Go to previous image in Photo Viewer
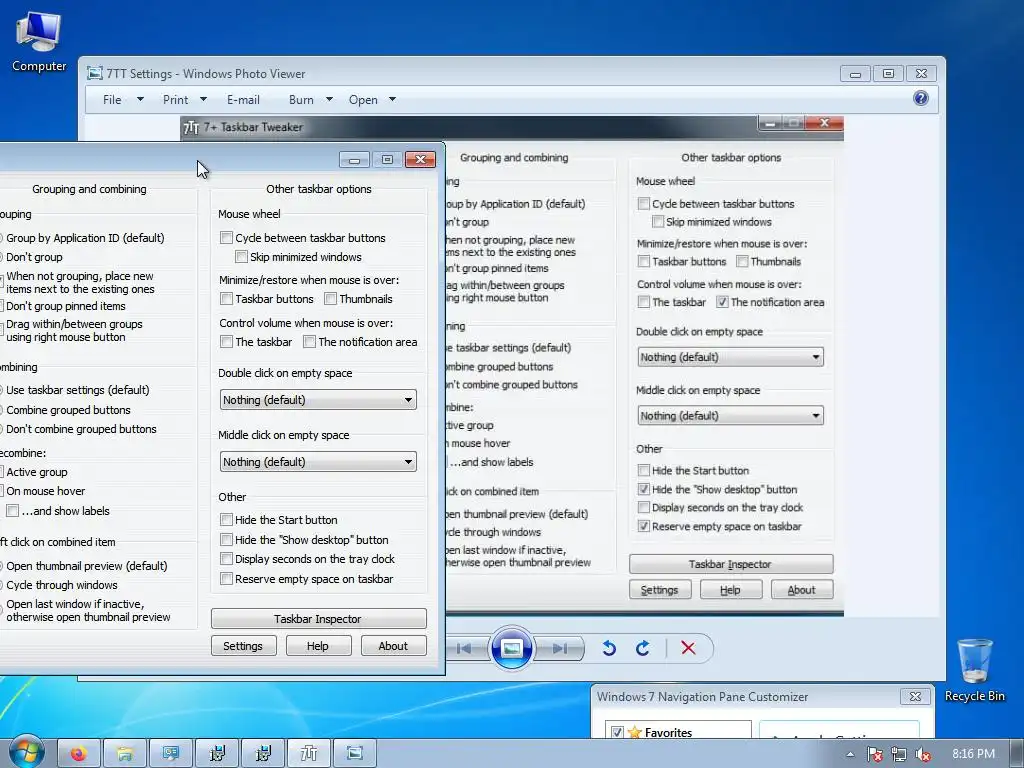Image resolution: width=1024 pixels, height=768 pixels. [464, 648]
